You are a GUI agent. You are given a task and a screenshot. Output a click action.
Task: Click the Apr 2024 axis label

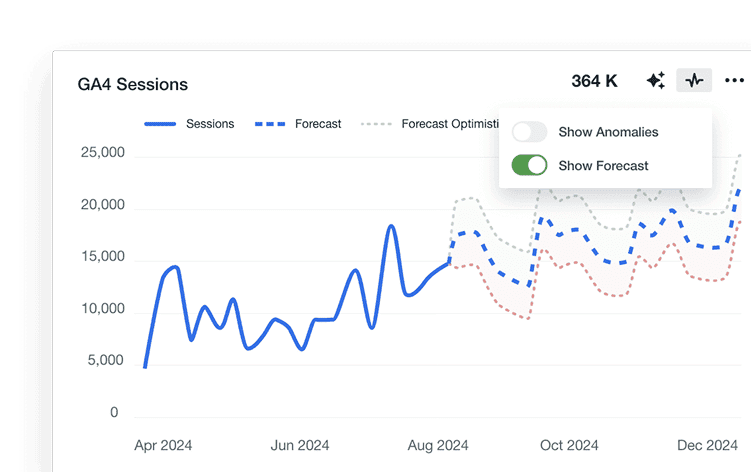point(163,445)
